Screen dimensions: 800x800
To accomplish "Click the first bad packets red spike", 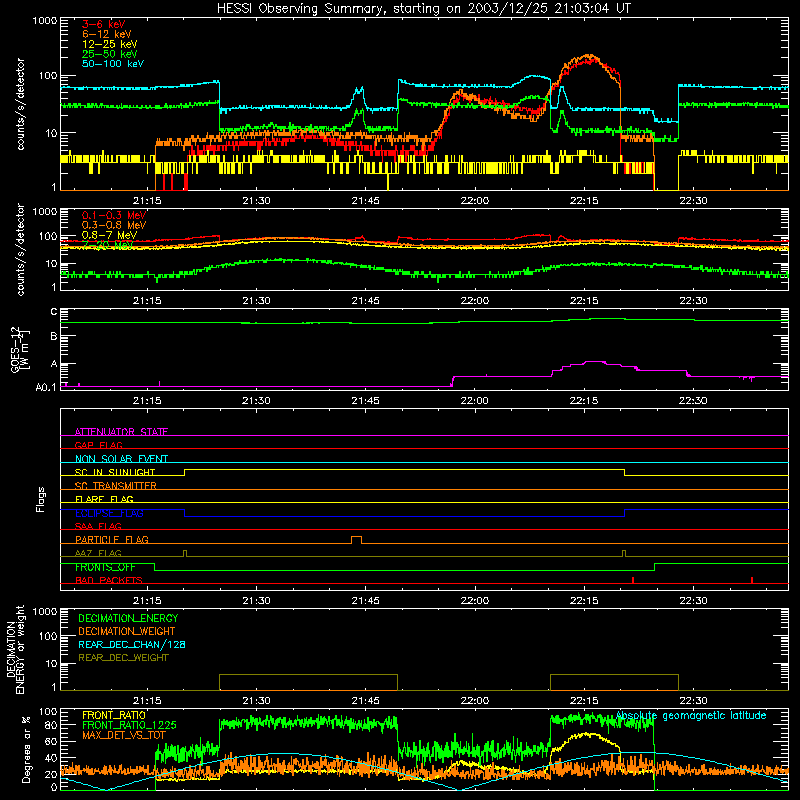I will (x=633, y=580).
